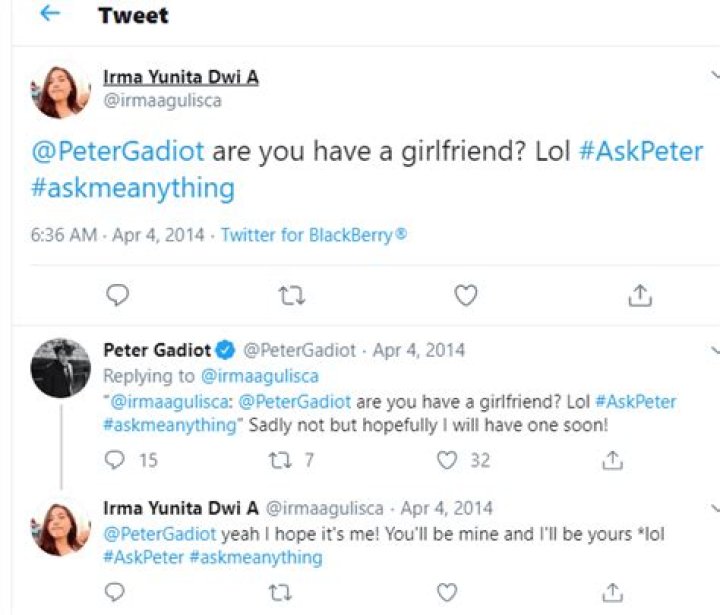720x615 pixels.
Task: Retweet Peter Gadiot's reply
Action: pyautogui.click(x=281, y=460)
